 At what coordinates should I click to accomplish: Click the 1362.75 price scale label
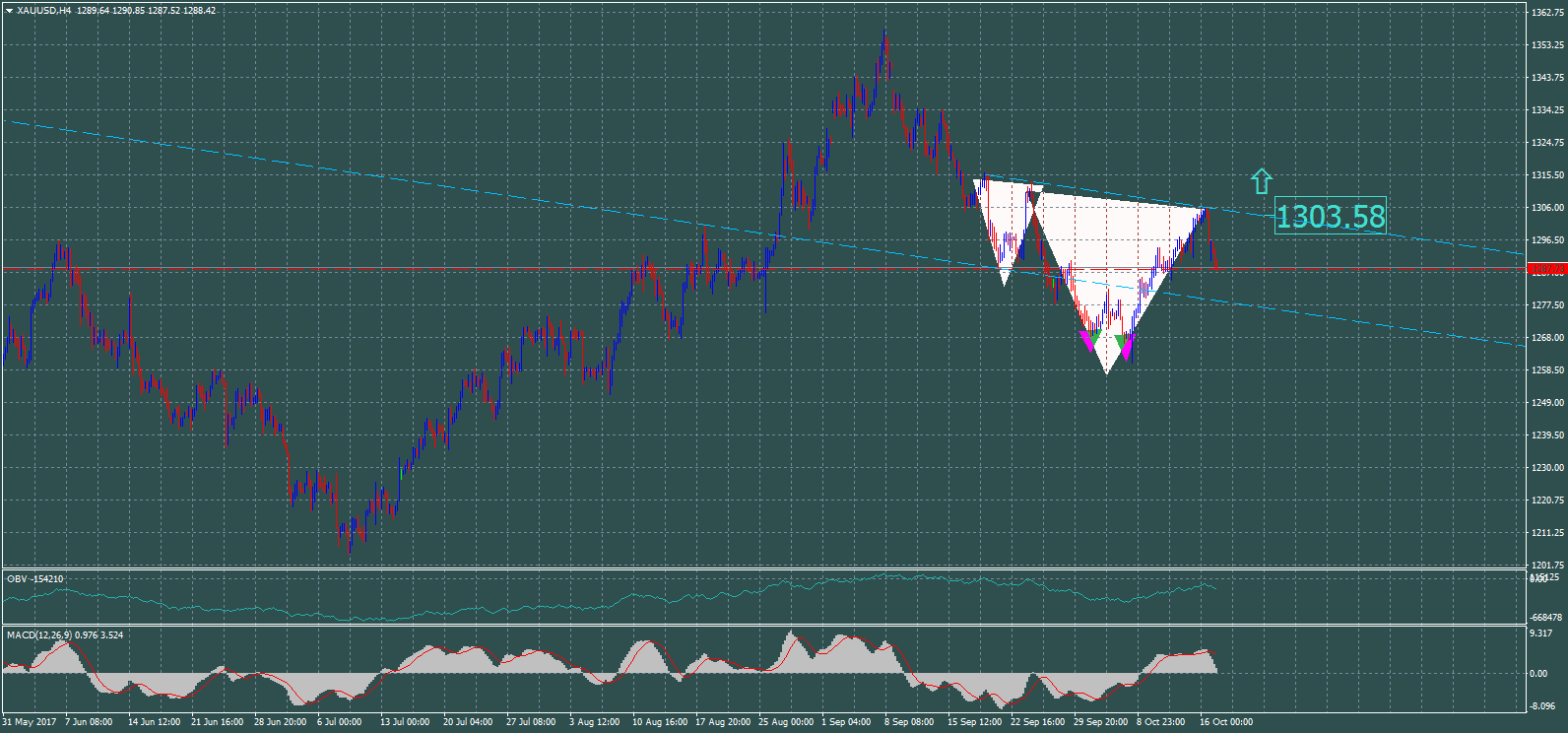click(x=1548, y=13)
